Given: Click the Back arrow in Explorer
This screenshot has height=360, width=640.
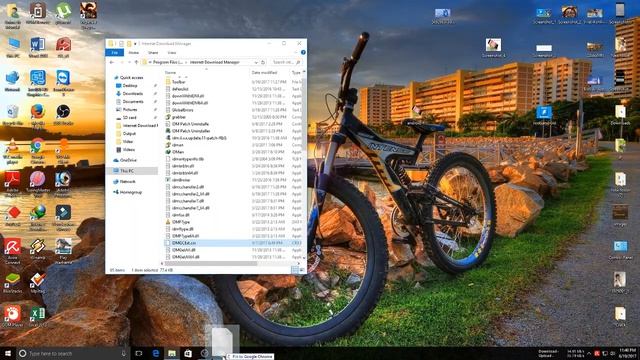Looking at the screenshot, I should coord(112,62).
